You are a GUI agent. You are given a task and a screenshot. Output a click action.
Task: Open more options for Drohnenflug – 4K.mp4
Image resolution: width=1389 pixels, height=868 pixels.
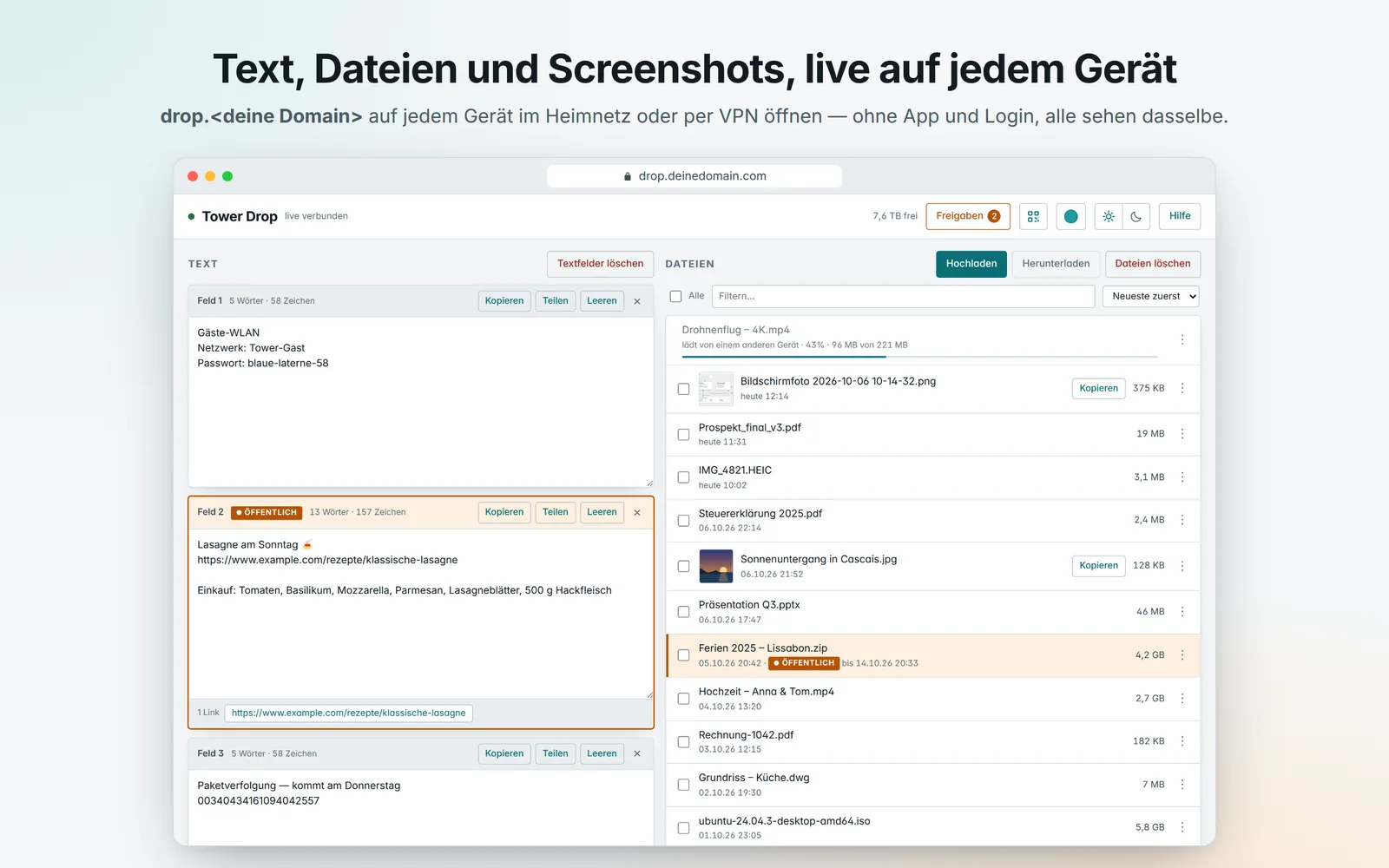point(1182,339)
